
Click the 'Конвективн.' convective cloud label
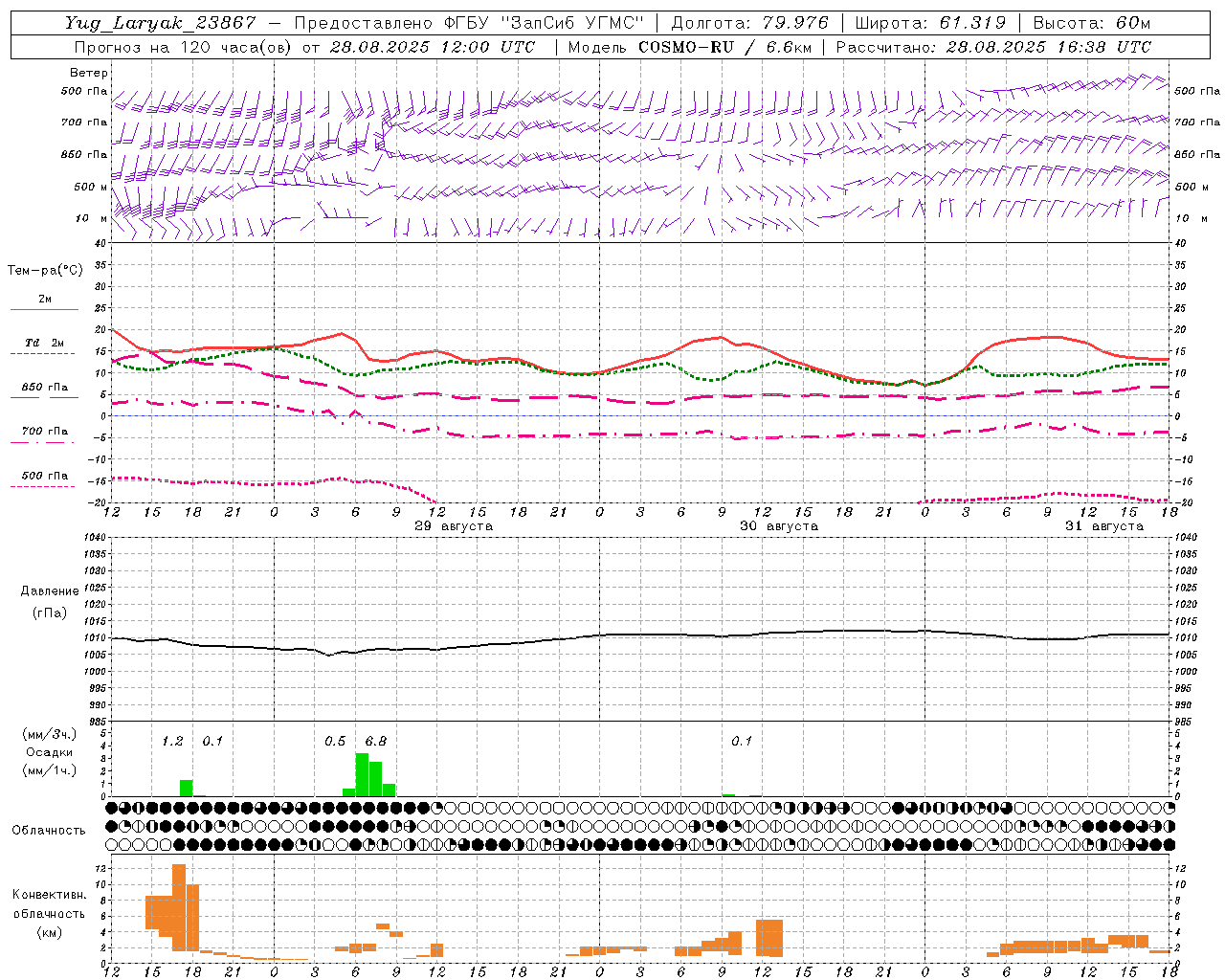[x=50, y=895]
